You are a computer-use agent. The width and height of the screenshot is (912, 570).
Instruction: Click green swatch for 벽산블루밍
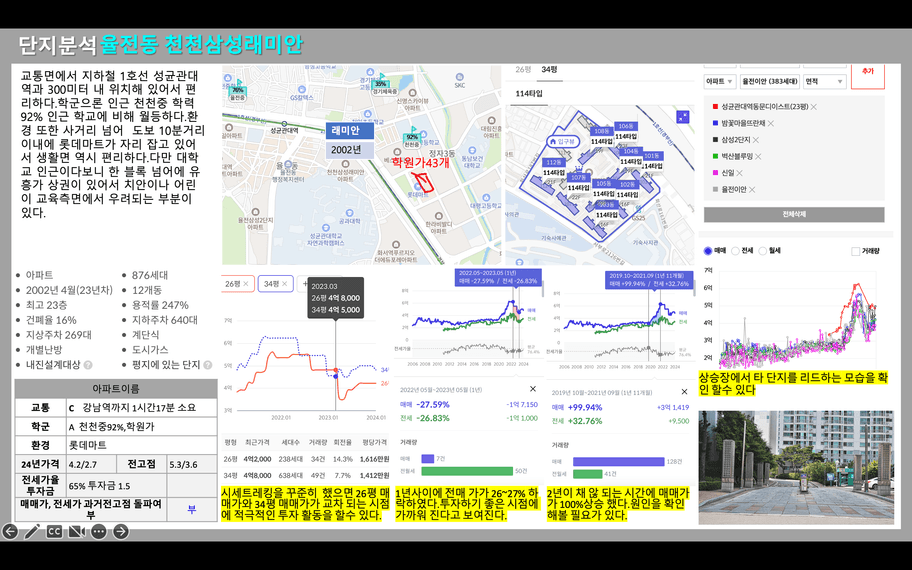(x=715, y=156)
